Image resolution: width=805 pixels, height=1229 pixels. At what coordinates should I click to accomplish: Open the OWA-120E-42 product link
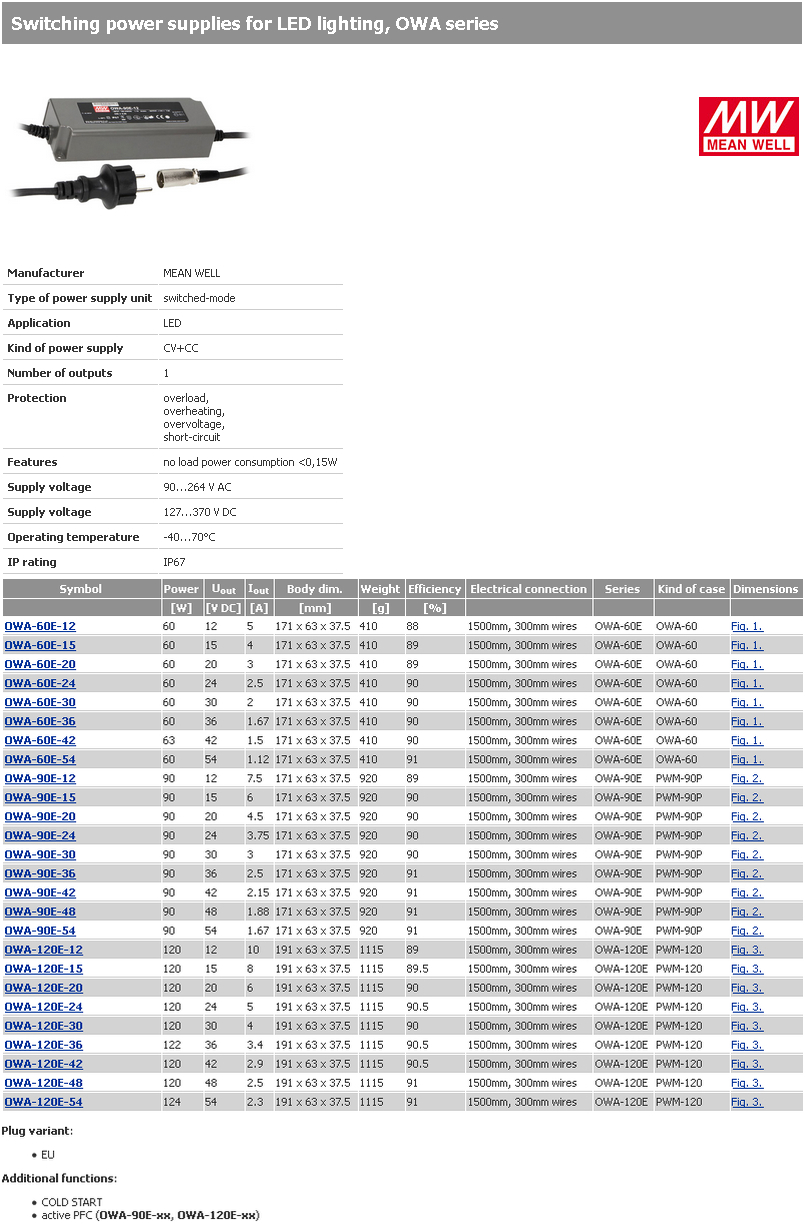(44, 1064)
